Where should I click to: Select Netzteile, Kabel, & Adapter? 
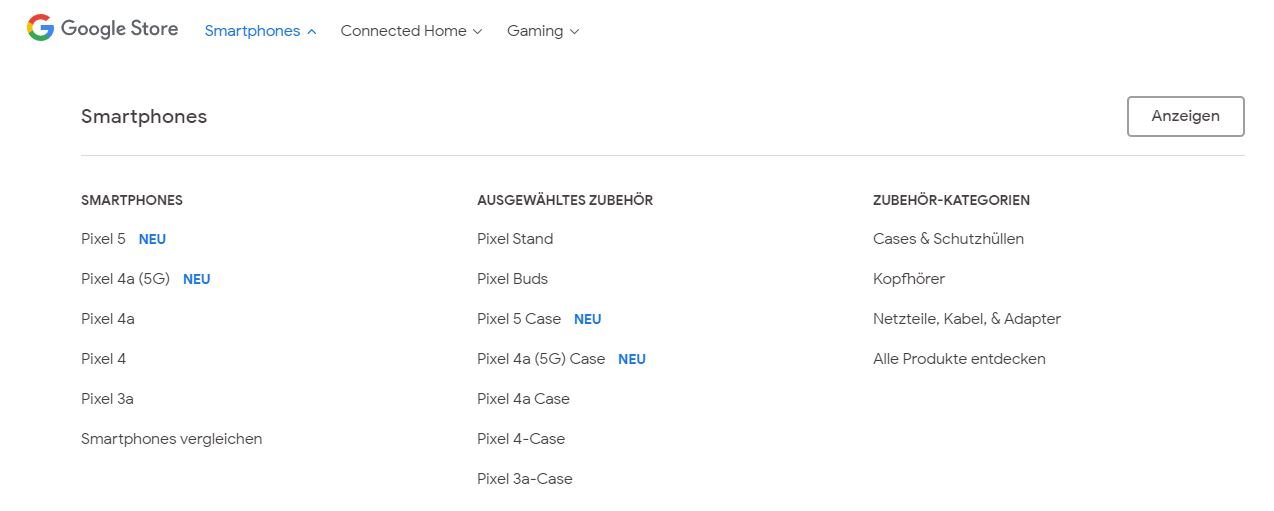pyautogui.click(x=966, y=319)
